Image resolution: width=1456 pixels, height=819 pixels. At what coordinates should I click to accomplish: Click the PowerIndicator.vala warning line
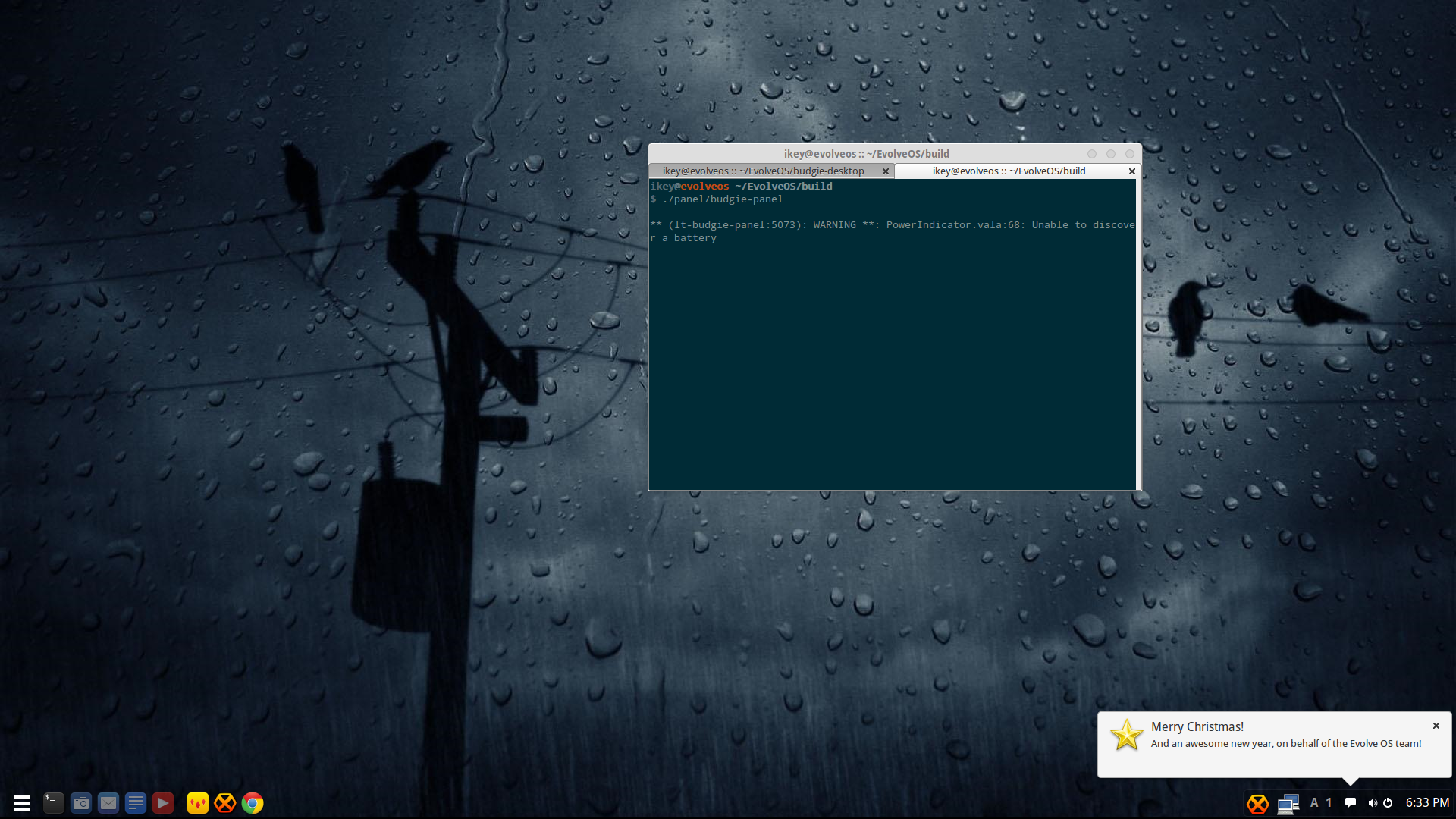(x=893, y=231)
